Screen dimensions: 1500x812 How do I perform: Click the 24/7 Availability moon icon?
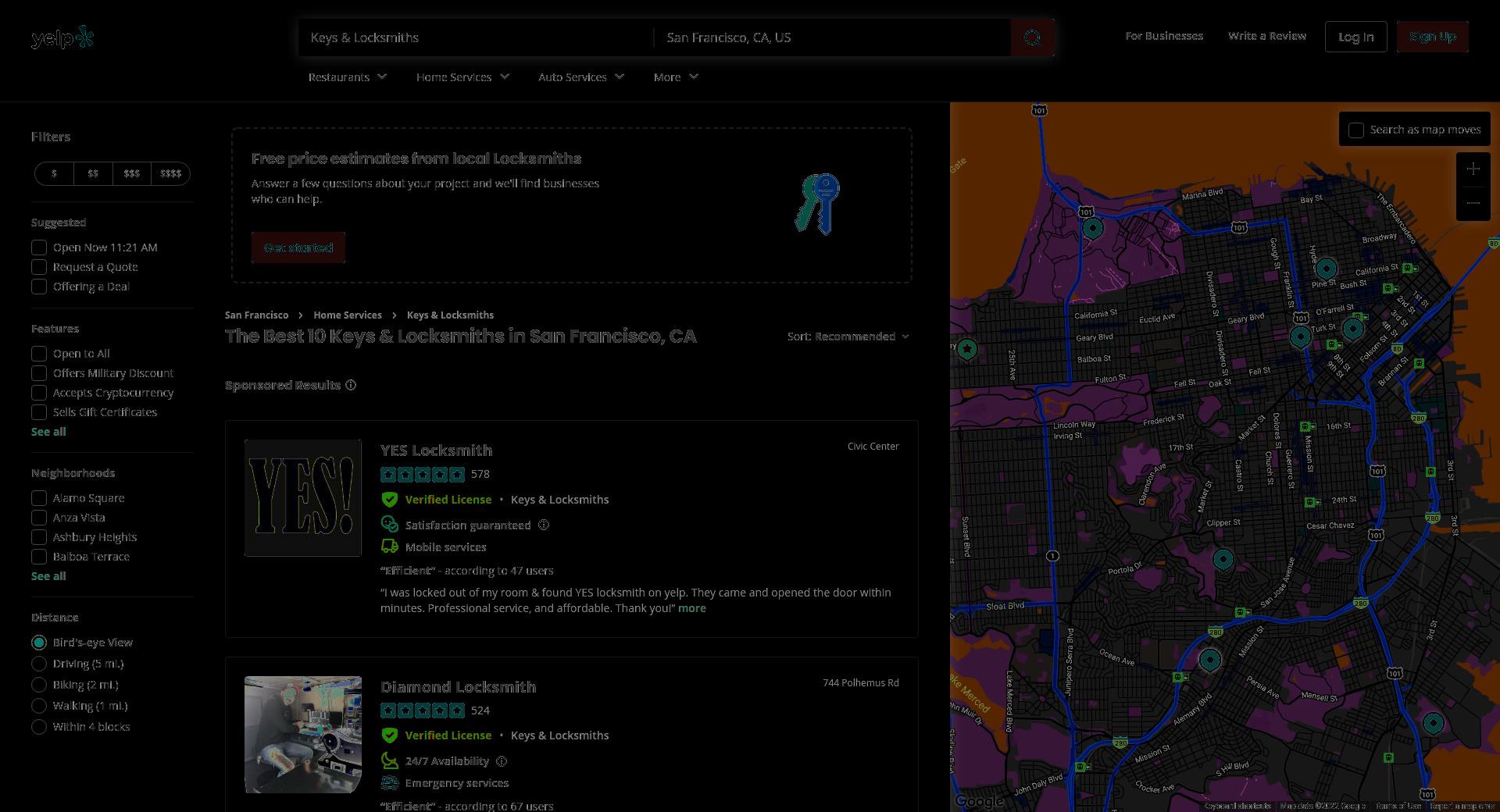click(x=389, y=760)
